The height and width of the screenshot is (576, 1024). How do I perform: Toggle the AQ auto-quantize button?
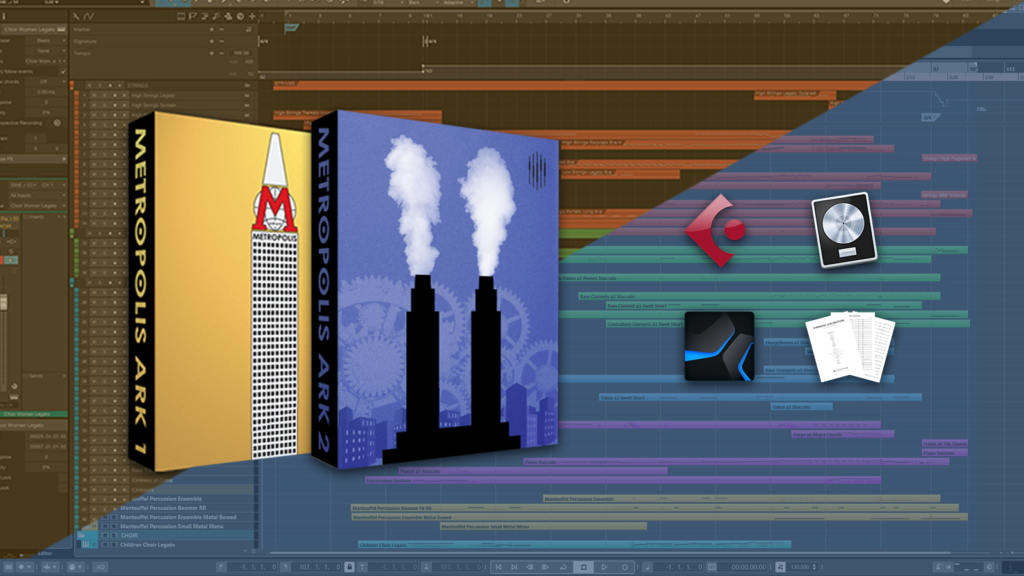100,567
